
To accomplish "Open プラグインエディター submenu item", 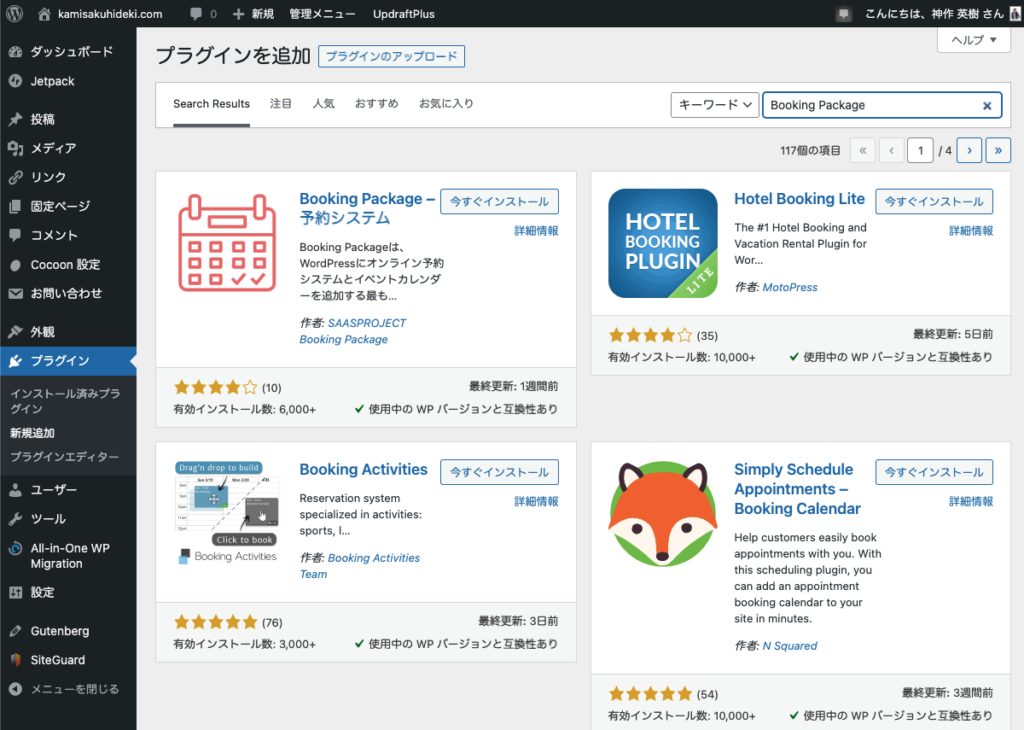I will point(65,457).
